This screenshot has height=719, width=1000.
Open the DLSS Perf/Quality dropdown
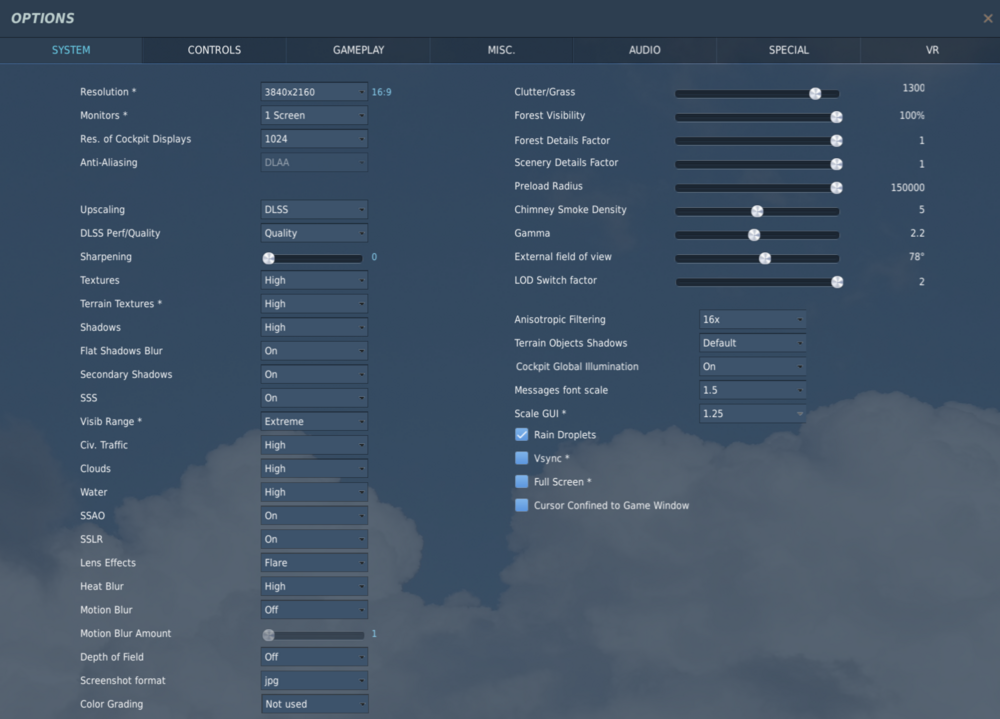(314, 233)
